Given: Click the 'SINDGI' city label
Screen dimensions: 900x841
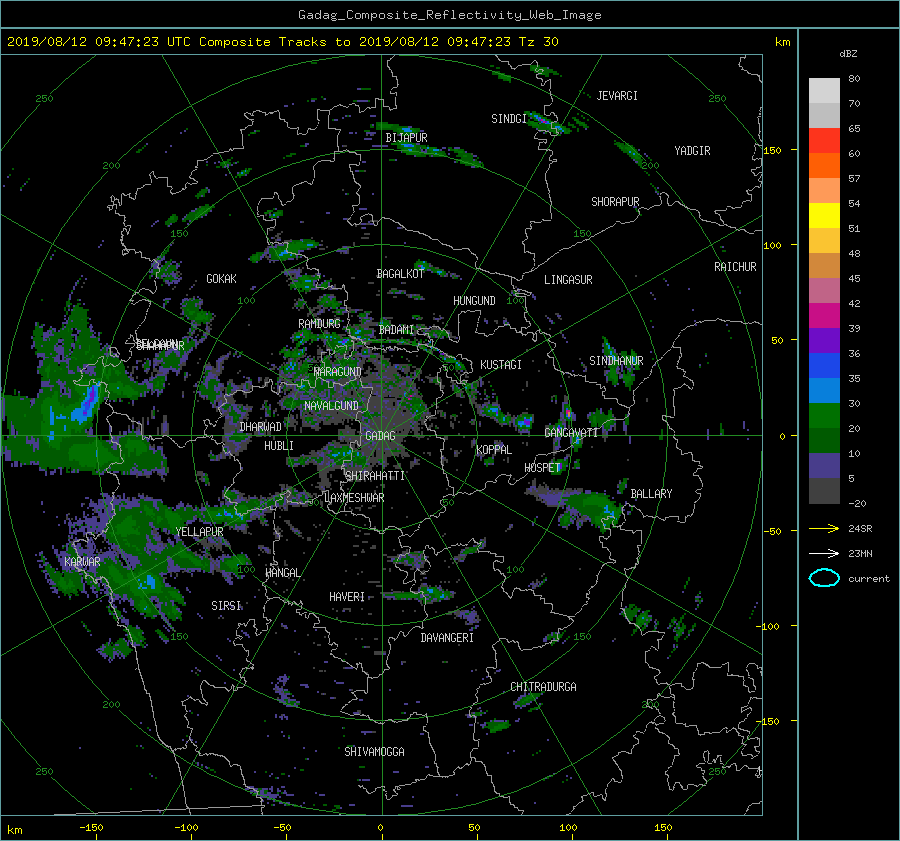Looking at the screenshot, I should [509, 119].
